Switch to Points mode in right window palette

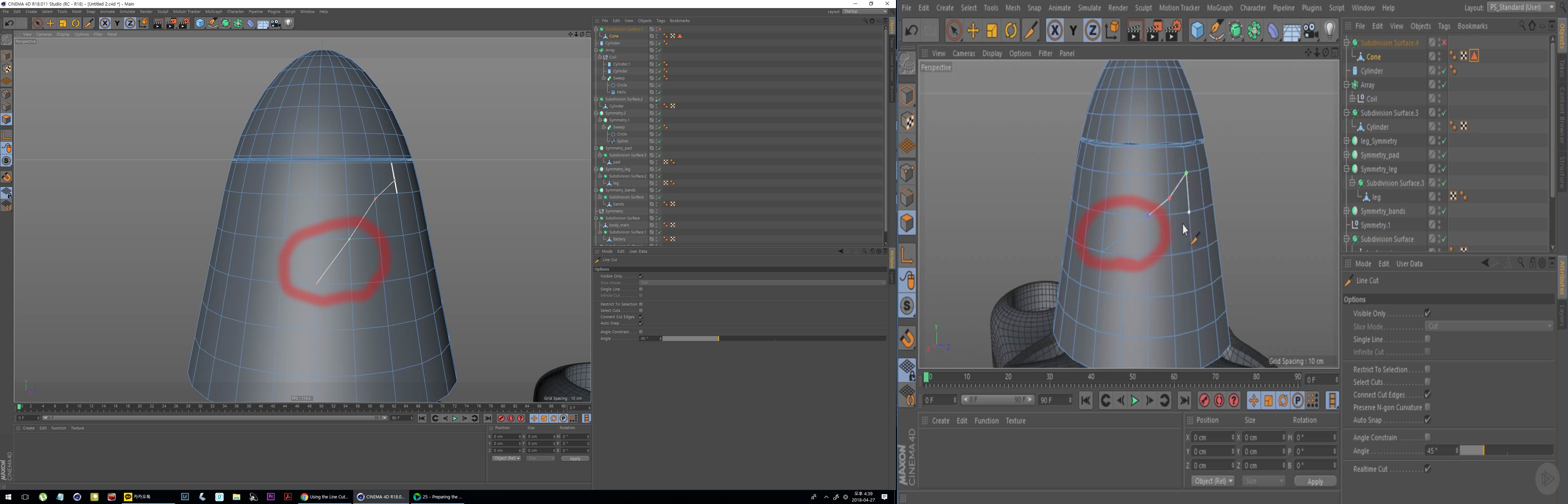pyautogui.click(x=907, y=173)
